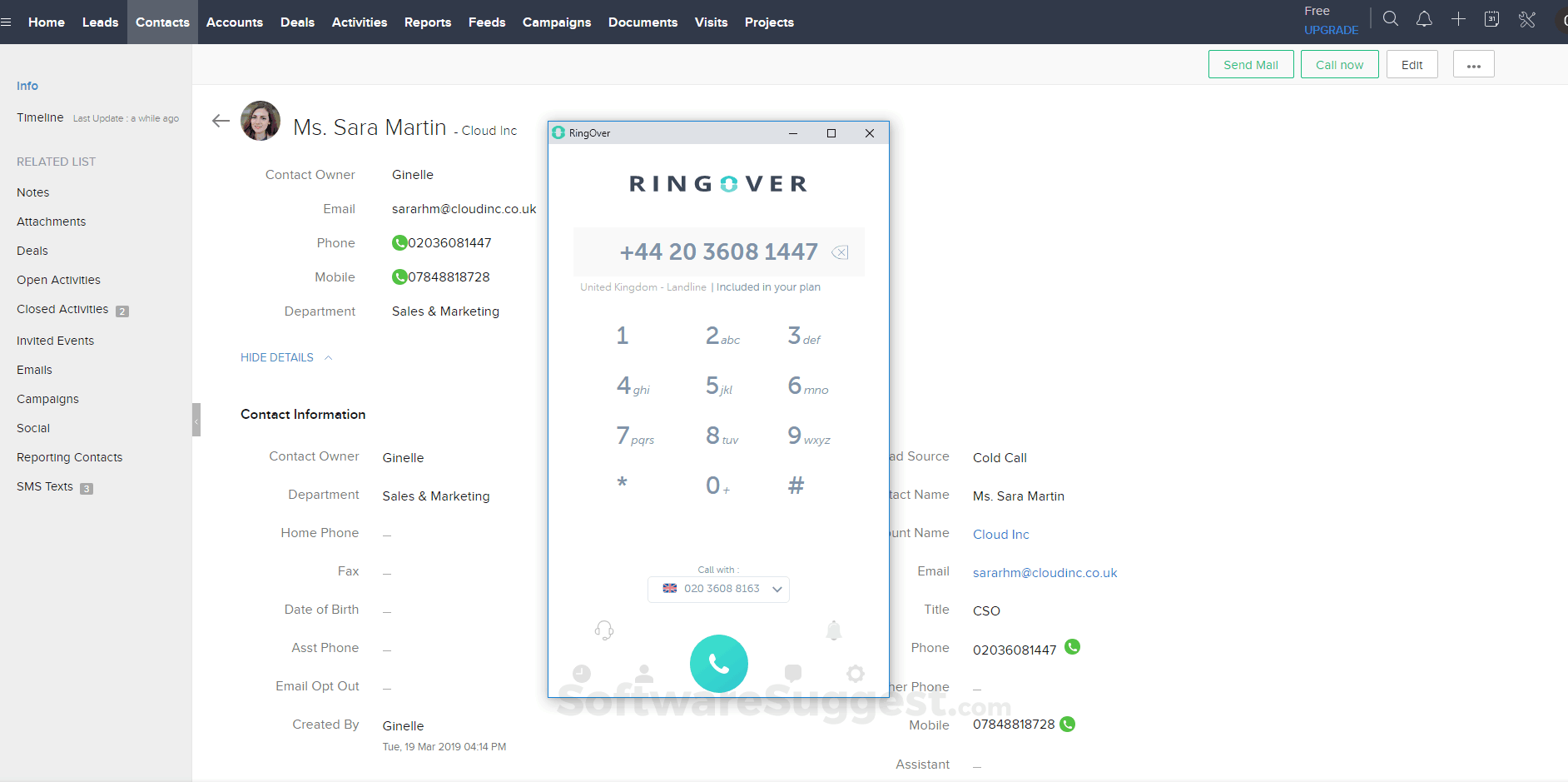Image resolution: width=1568 pixels, height=782 pixels.
Task: Dial 5 on RingOver keypad
Action: 719,386
